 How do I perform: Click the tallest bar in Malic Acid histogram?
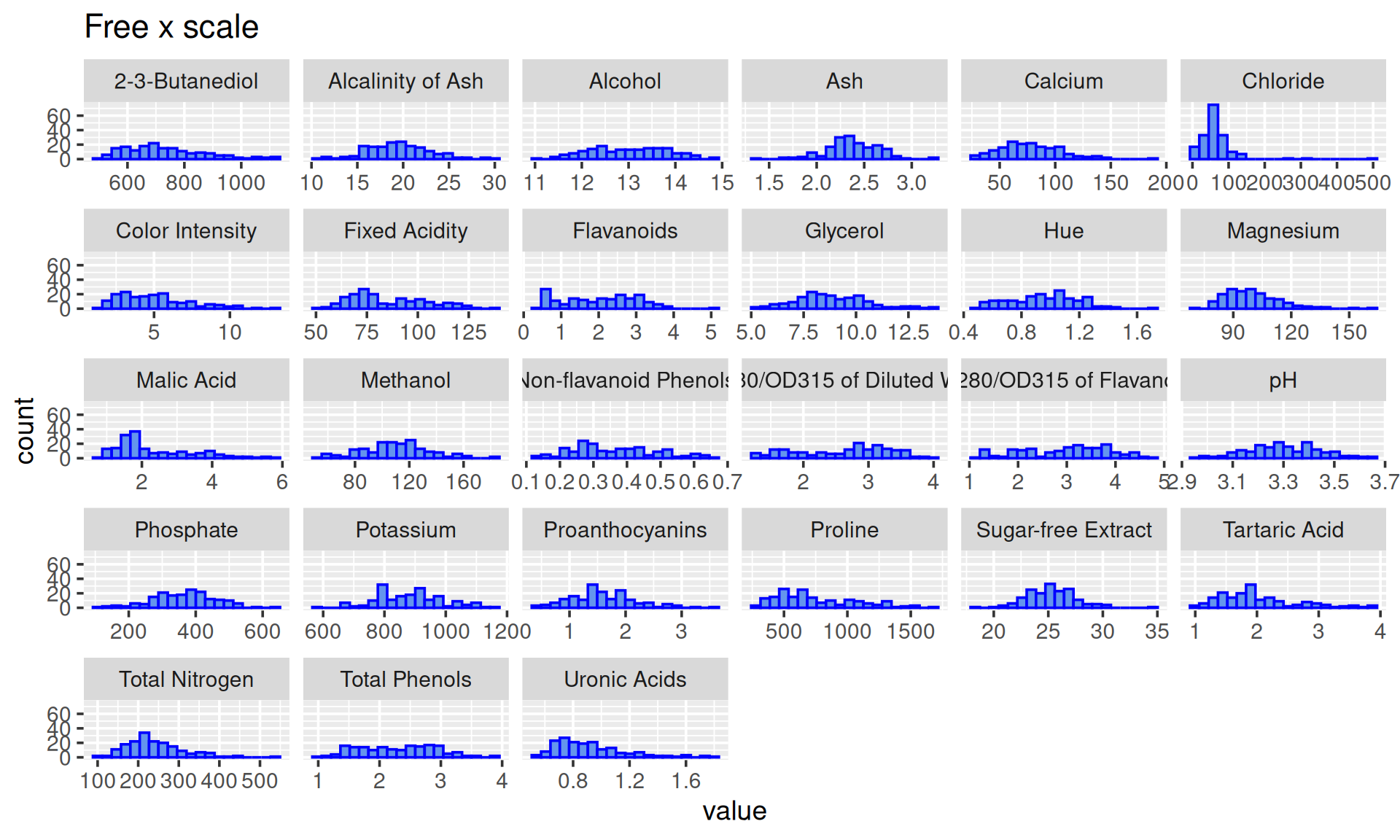click(x=134, y=445)
